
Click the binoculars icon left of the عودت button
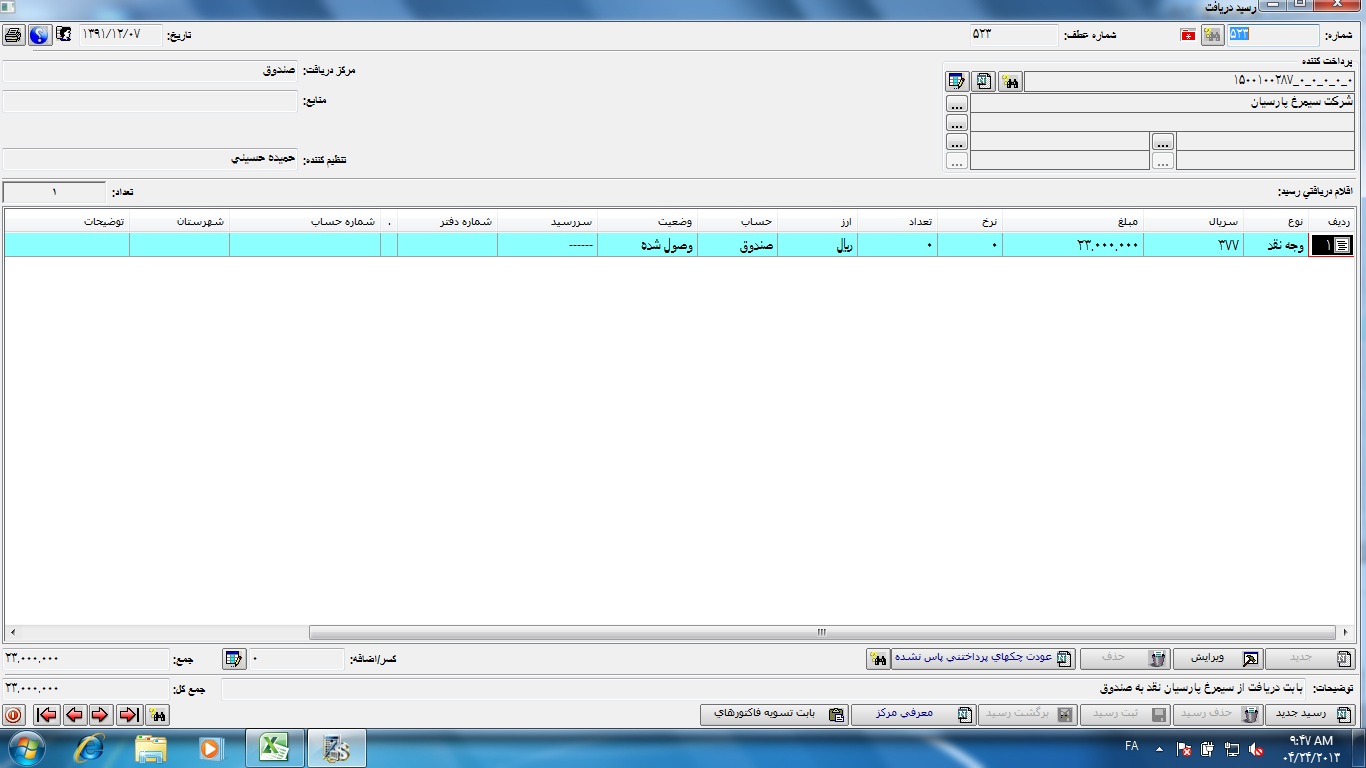878,659
